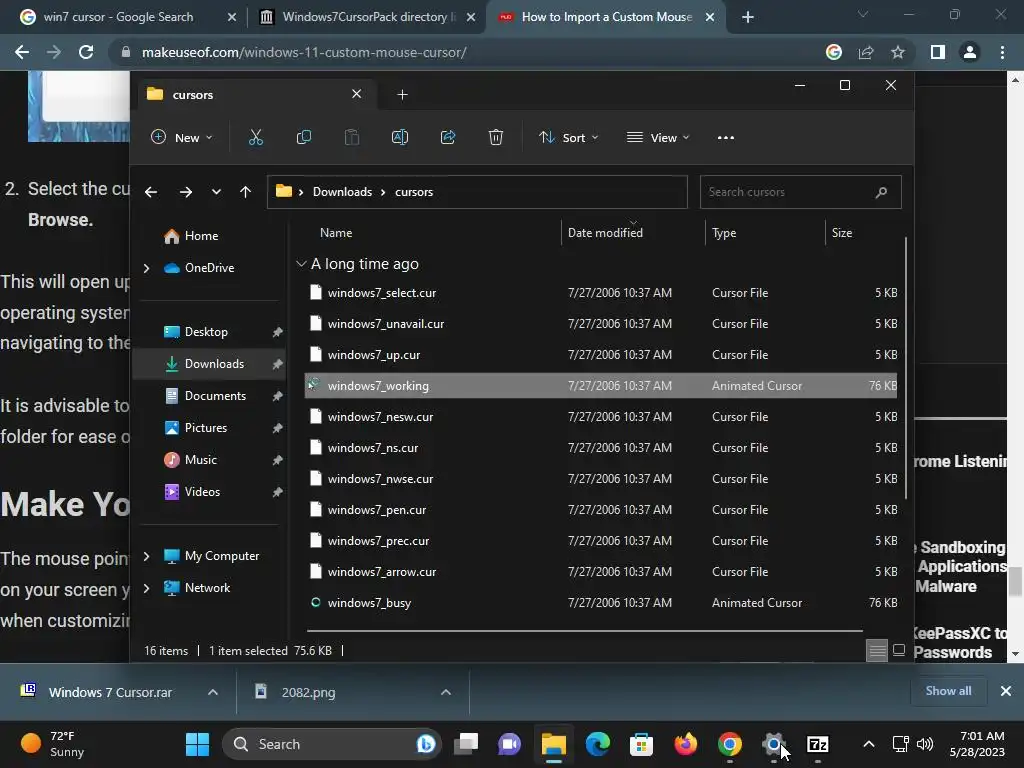Expand the My Computer tree node

tap(146, 556)
